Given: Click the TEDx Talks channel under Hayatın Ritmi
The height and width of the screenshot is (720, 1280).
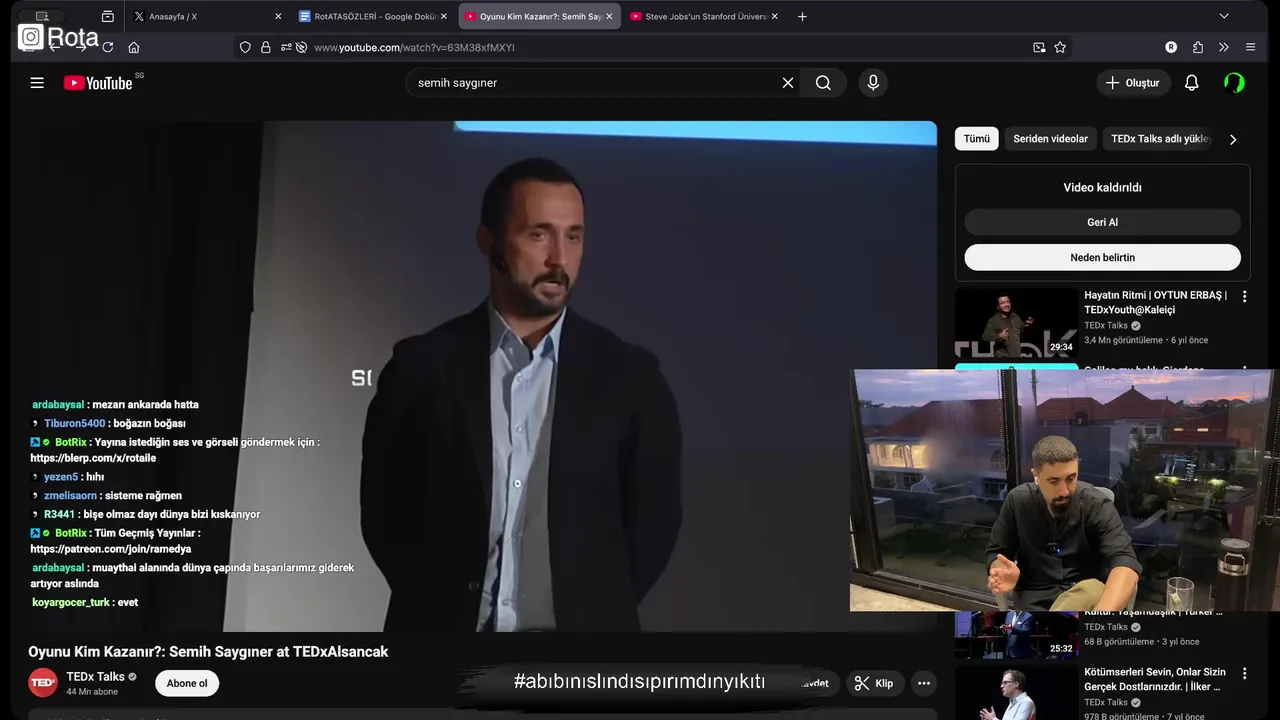Looking at the screenshot, I should point(1106,326).
